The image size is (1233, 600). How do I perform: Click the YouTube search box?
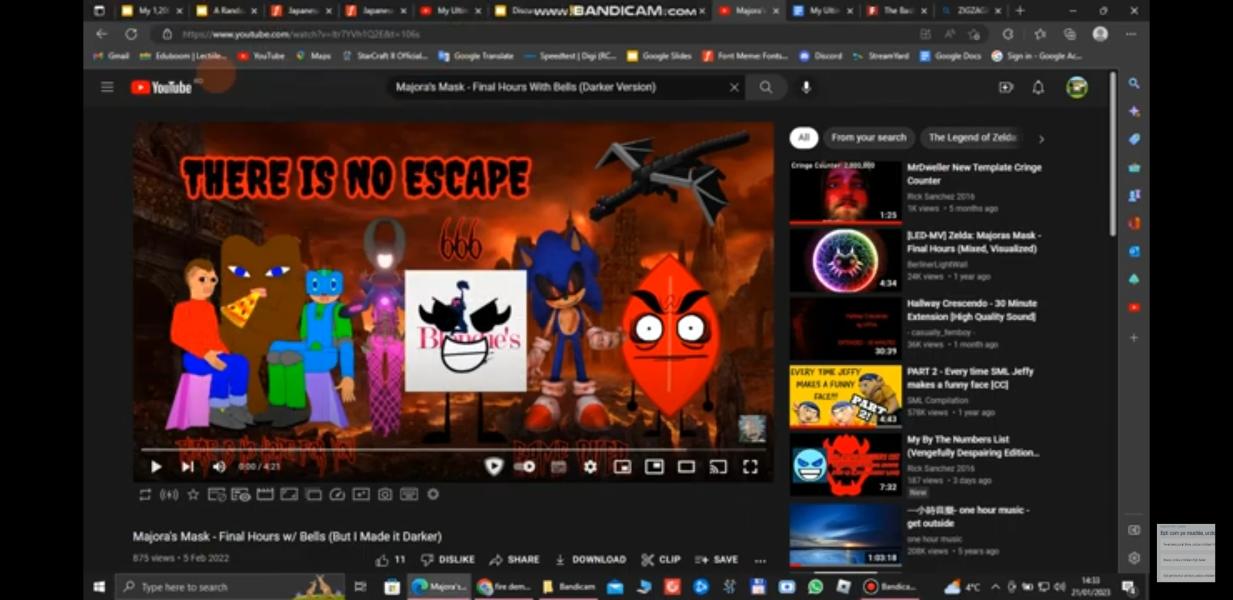[556, 87]
